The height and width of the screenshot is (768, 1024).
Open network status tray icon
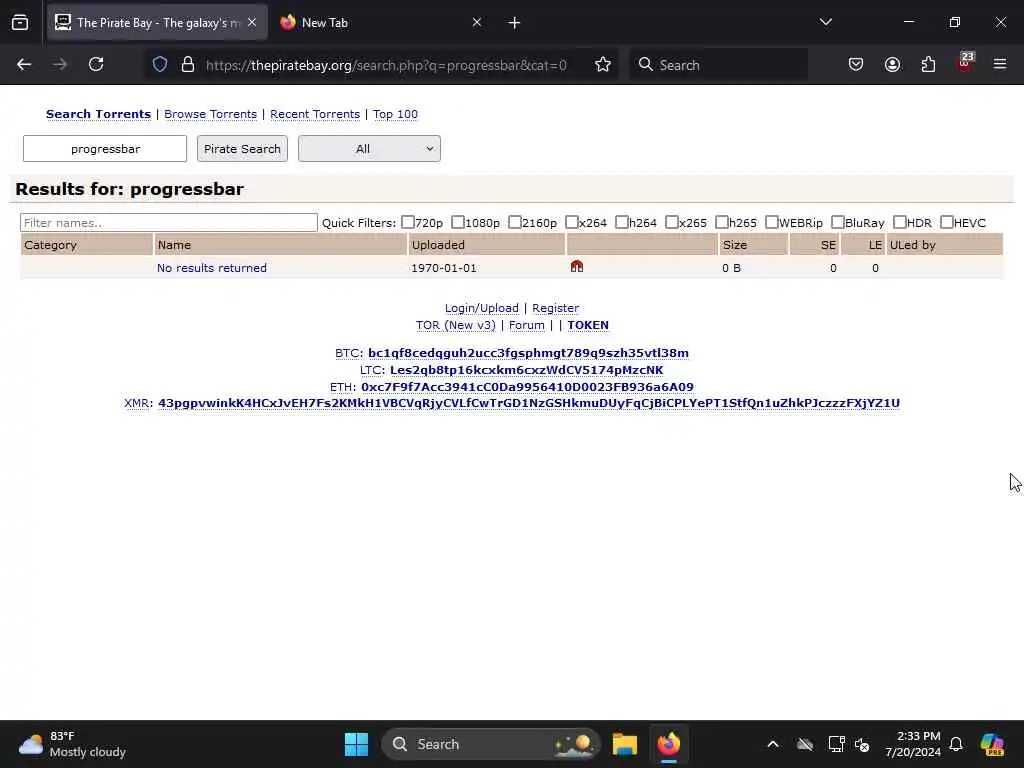835,744
